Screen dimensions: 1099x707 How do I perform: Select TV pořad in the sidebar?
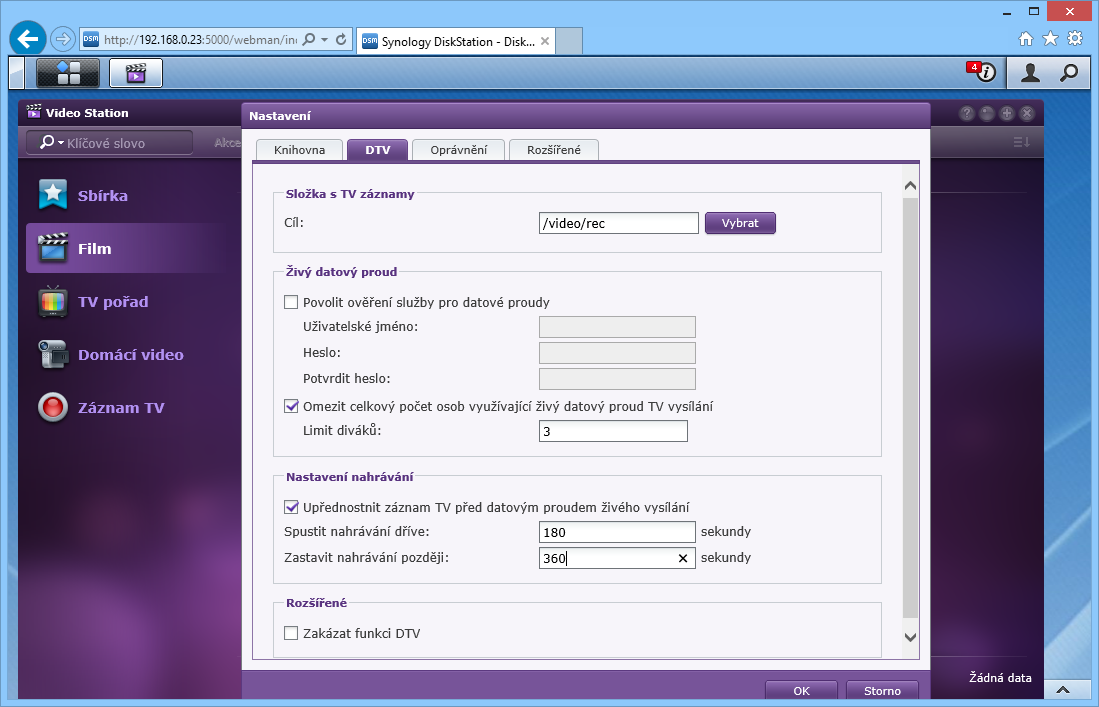[112, 302]
